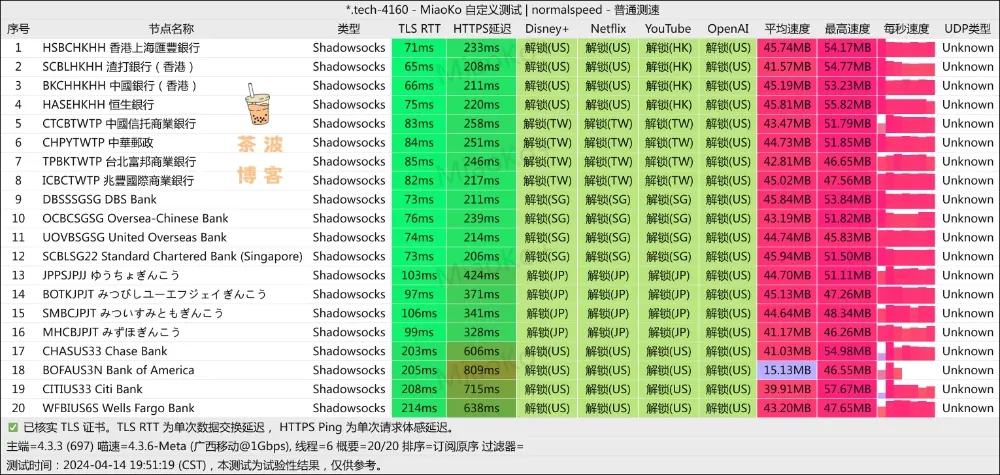1000x475 pixels.
Task: Click node JPPSJPJJ ゆうちょぎんこう
Action: pos(111,275)
